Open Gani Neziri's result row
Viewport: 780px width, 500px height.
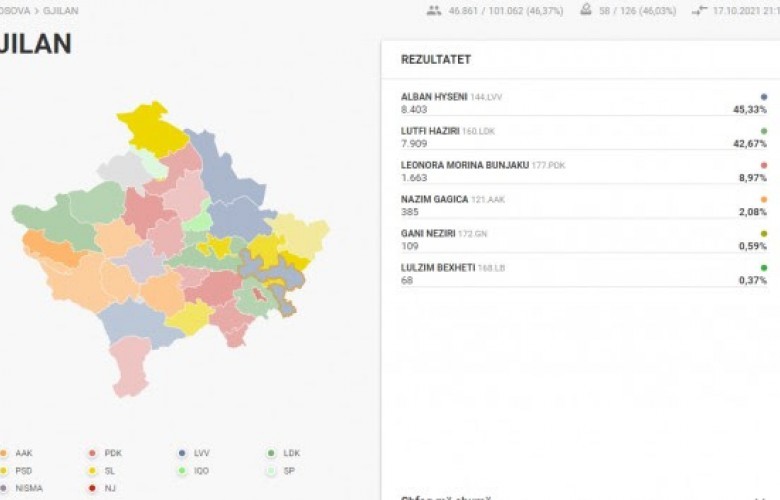click(580, 239)
